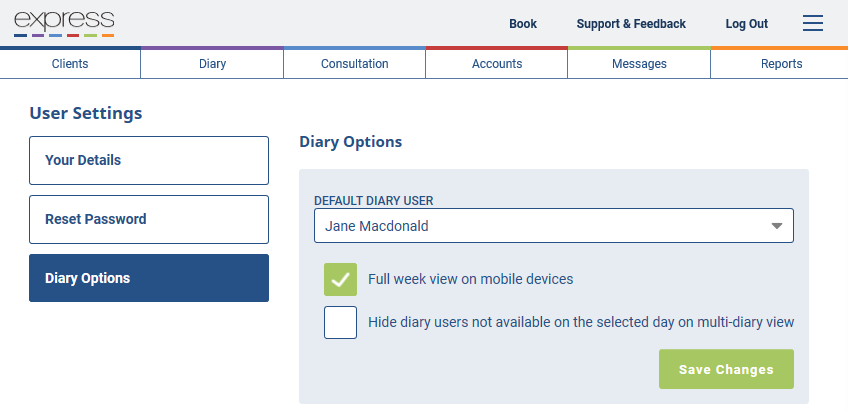Select the Diary Options sidebar item
The height and width of the screenshot is (411, 848).
149,278
